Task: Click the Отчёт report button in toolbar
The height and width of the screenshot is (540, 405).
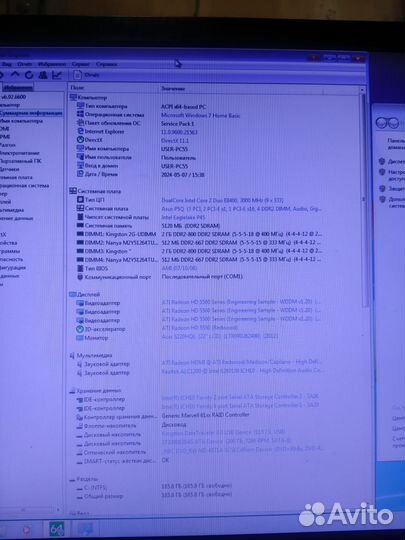Action: (86, 75)
